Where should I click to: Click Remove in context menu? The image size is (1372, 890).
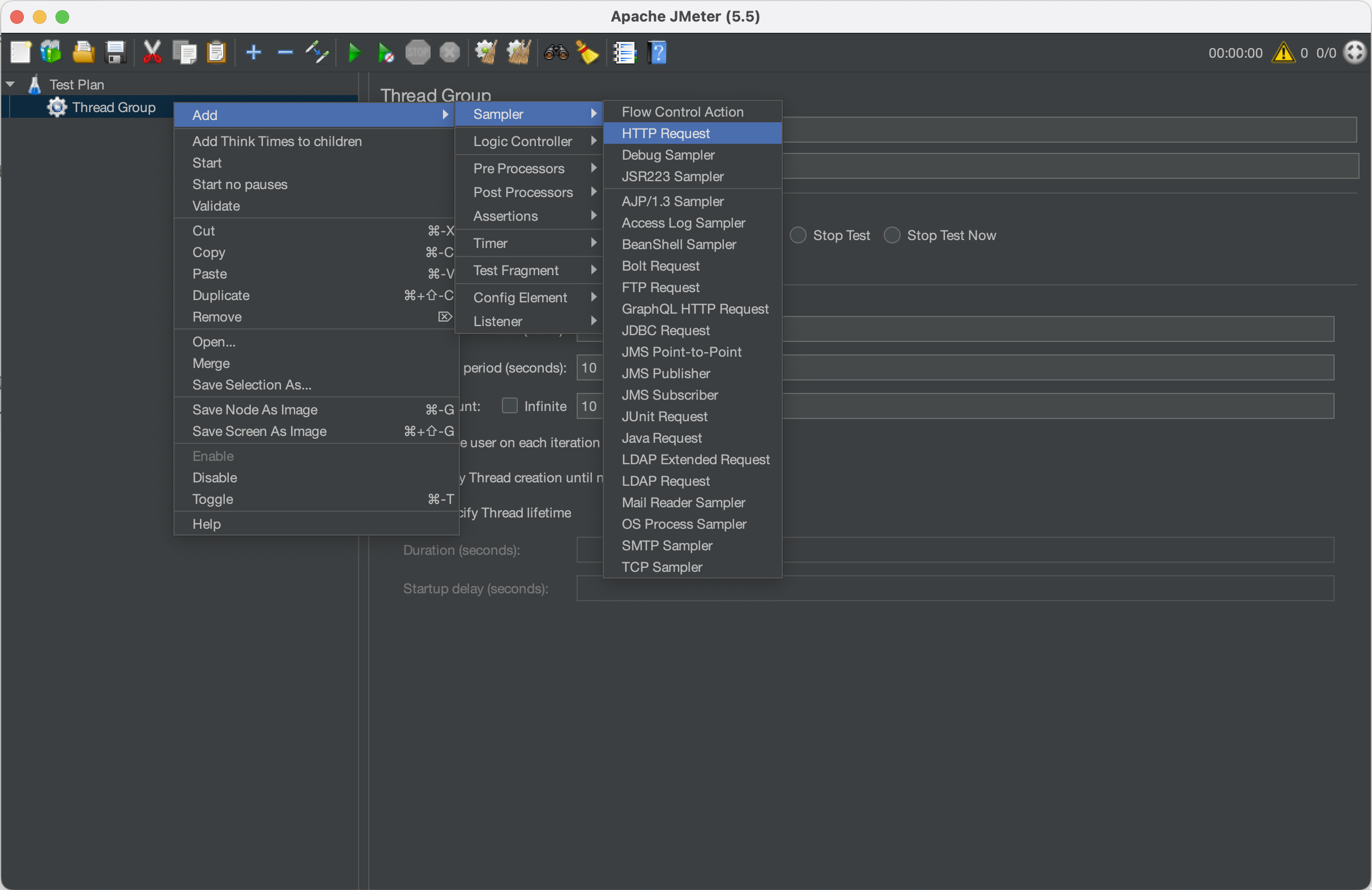coord(317,317)
